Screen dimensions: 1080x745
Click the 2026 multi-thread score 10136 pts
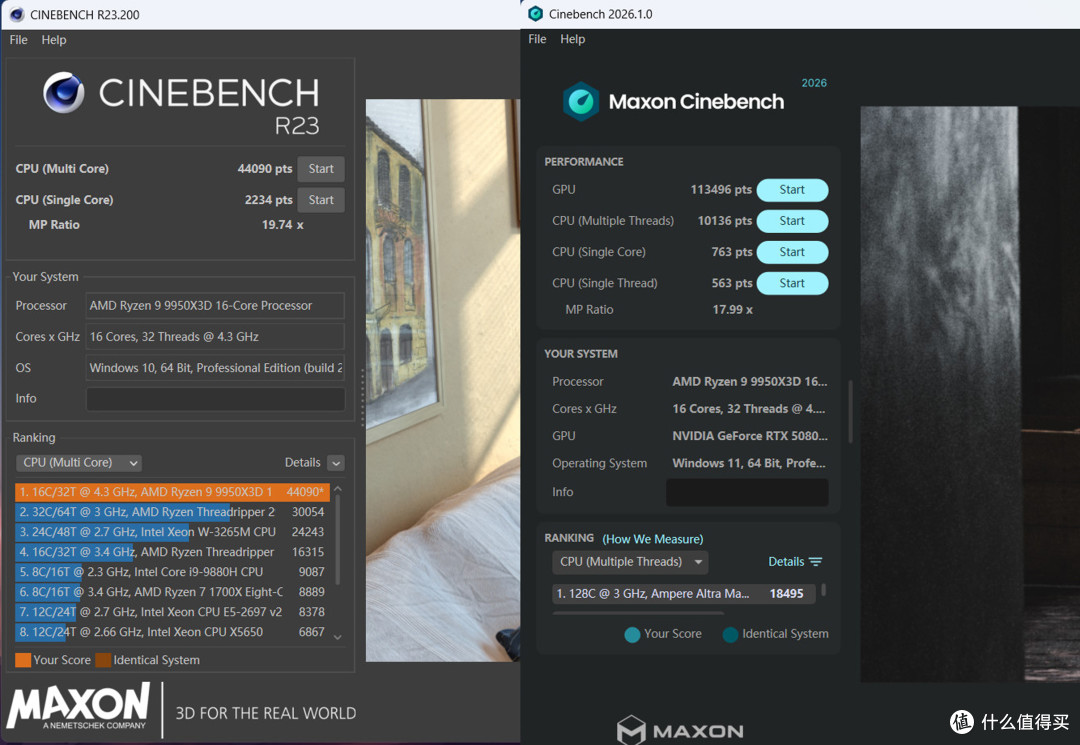(725, 220)
